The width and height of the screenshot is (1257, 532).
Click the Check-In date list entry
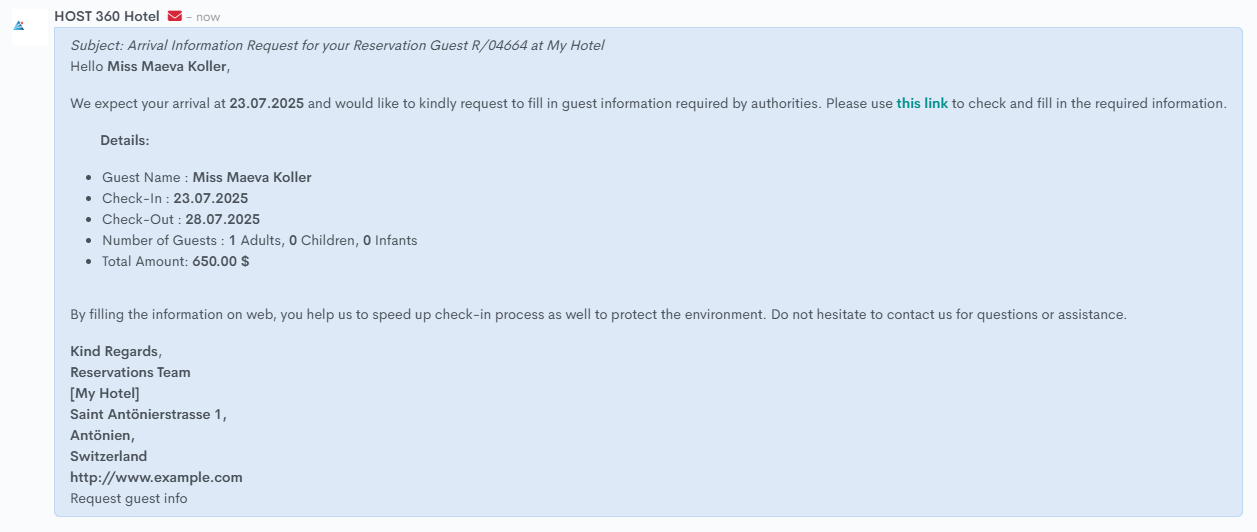click(x=175, y=198)
